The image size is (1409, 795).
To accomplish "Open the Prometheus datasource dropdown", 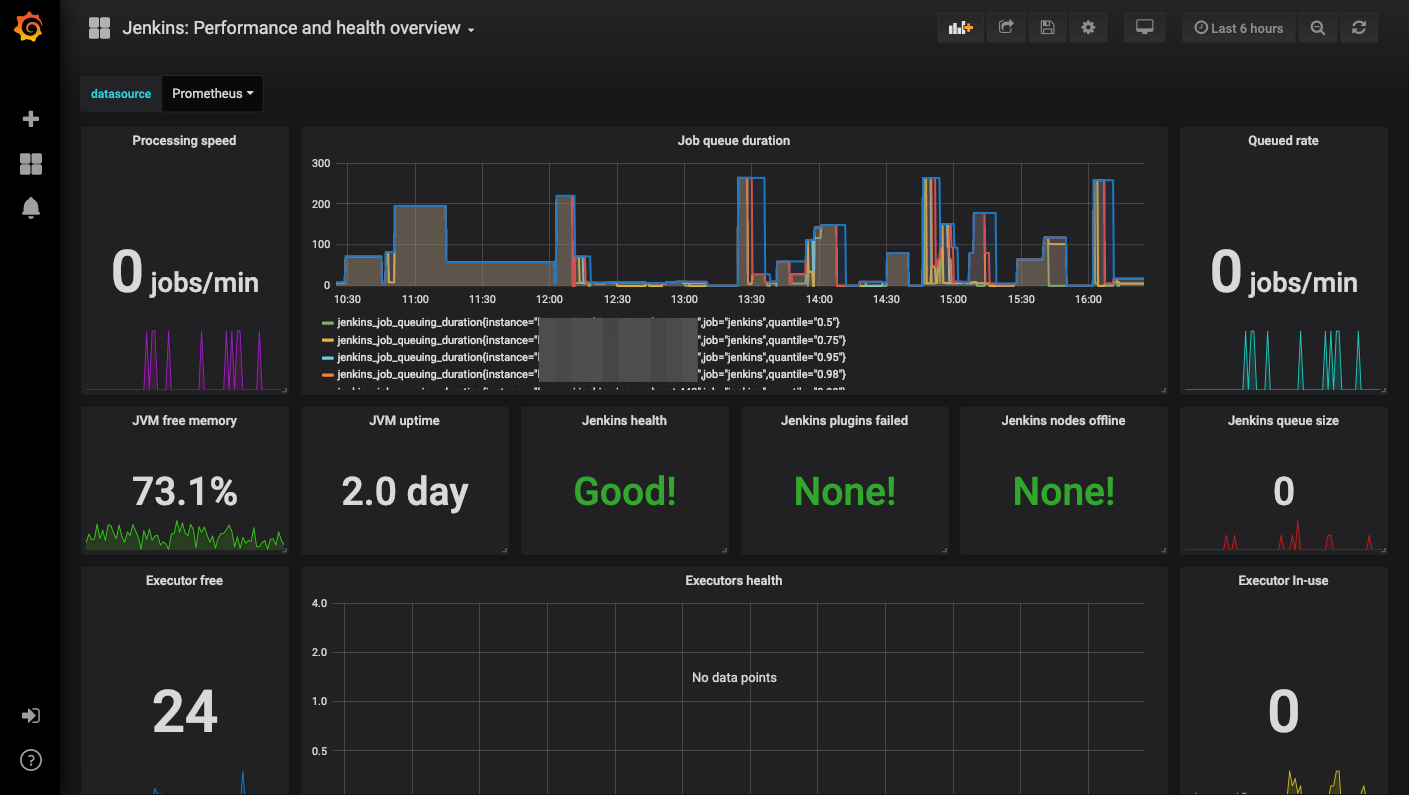I will click(212, 93).
